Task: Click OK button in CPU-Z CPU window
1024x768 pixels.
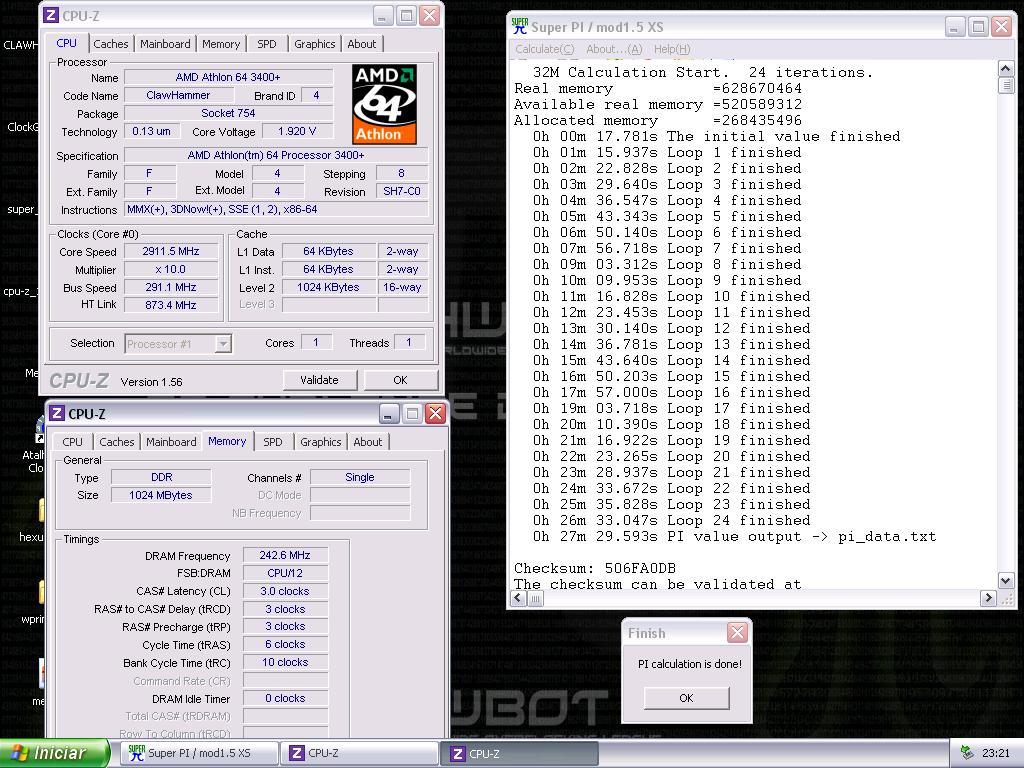Action: (400, 380)
